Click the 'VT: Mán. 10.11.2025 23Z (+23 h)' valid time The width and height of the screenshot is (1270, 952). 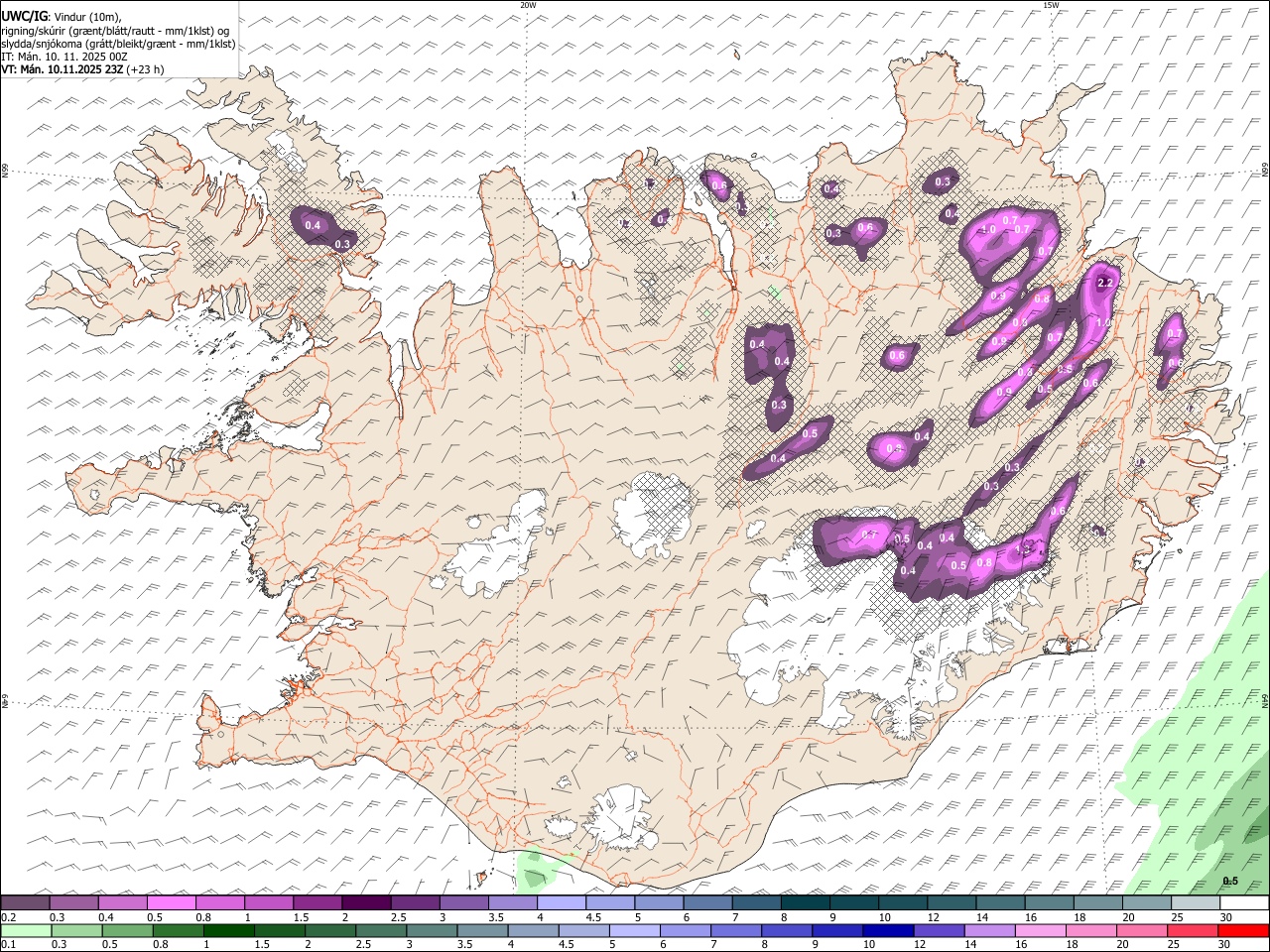[x=82, y=69]
